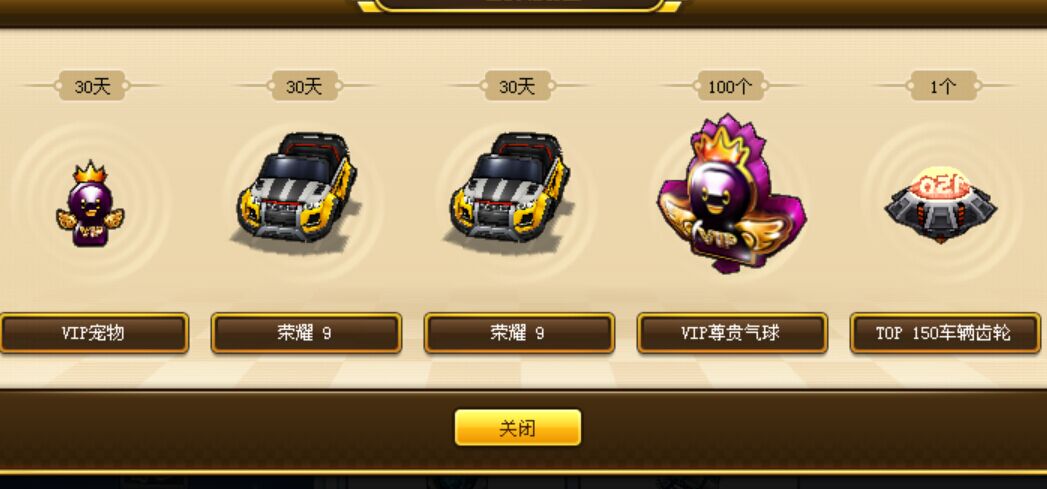1047x489 pixels.
Task: Select the 荣耀 9 car beside the VIP pet
Action: (296, 189)
